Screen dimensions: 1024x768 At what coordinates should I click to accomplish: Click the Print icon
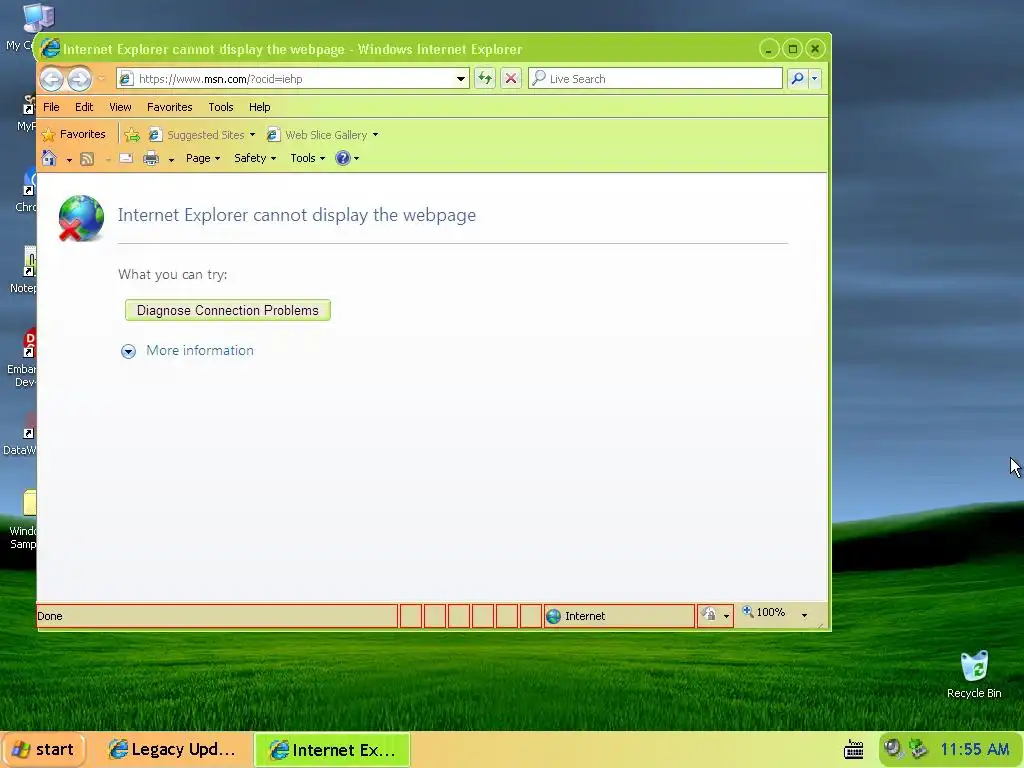pos(151,158)
